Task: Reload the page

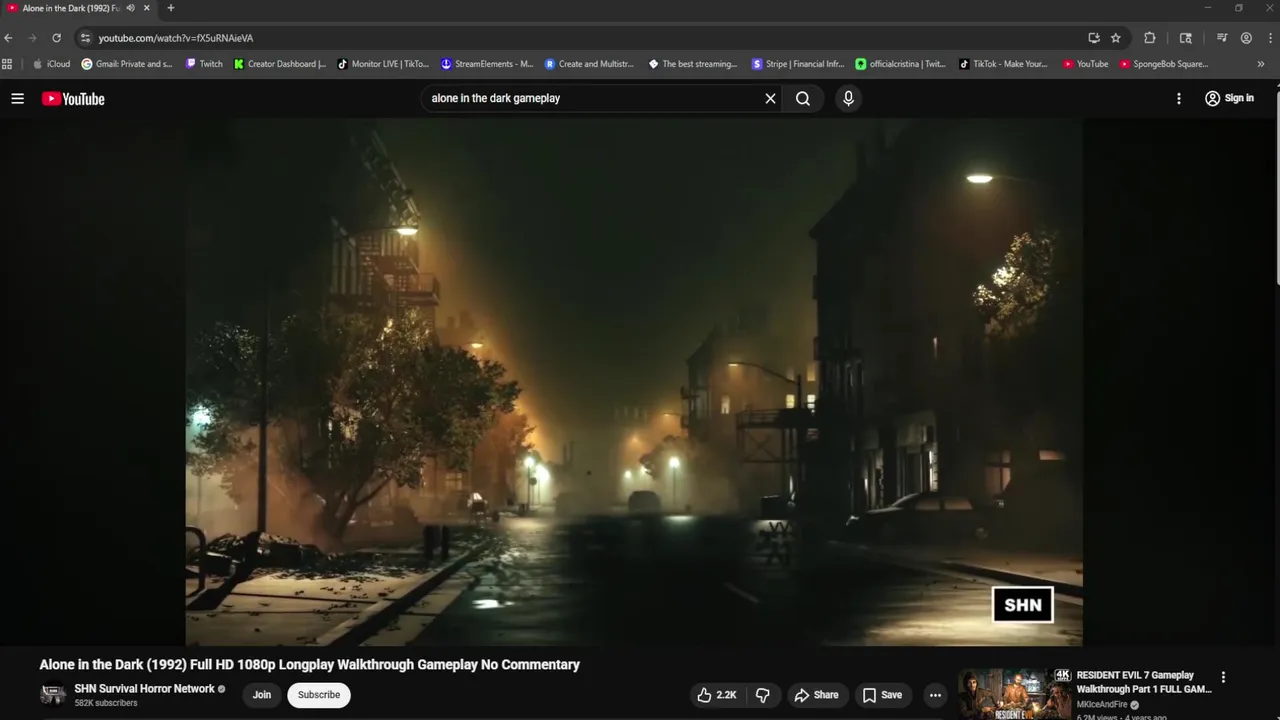Action: coord(57,38)
